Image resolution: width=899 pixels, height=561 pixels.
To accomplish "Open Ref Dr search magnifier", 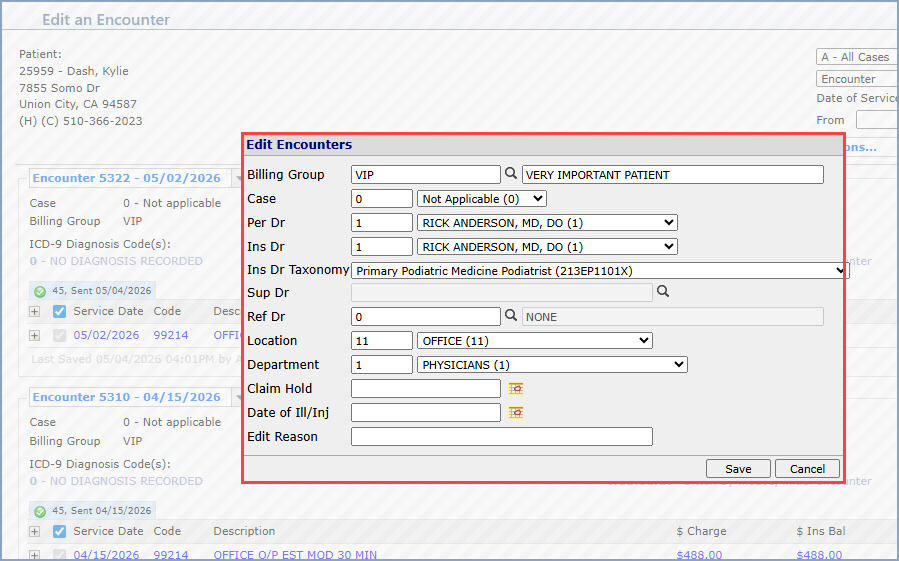I will click(510, 315).
